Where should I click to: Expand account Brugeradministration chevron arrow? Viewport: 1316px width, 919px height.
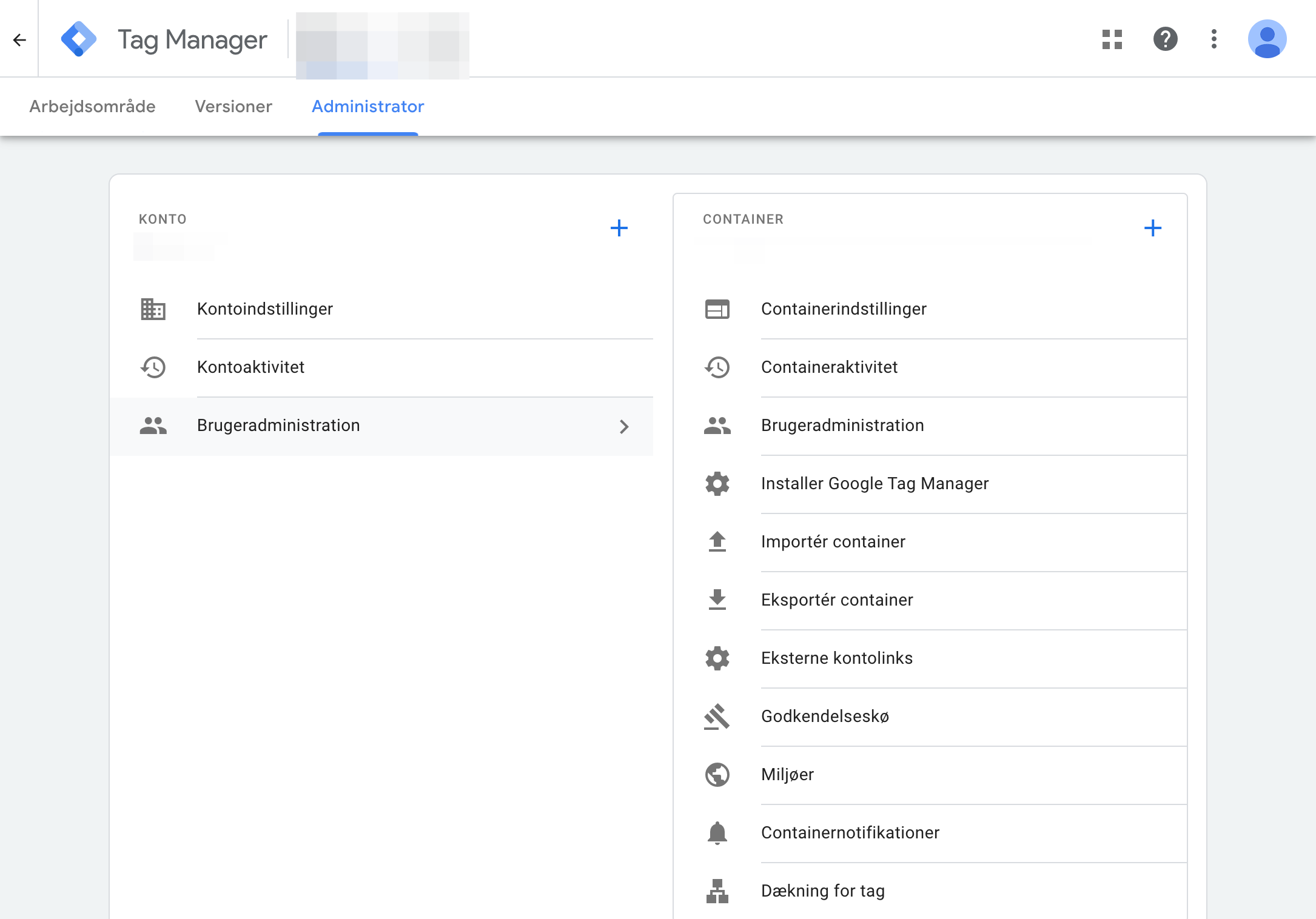click(x=624, y=426)
